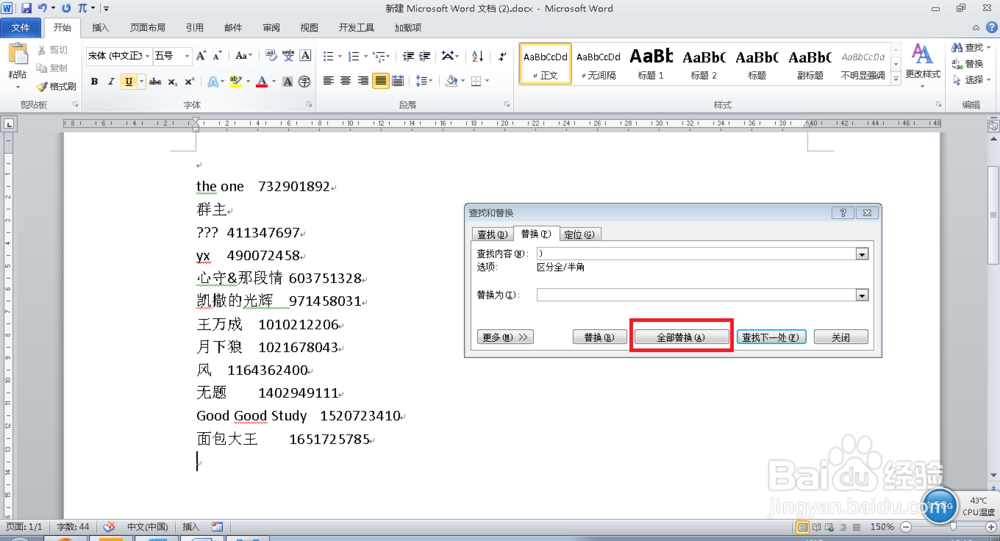Click the decrease indent icon
Screen dimensions: 1000x541
408,56
